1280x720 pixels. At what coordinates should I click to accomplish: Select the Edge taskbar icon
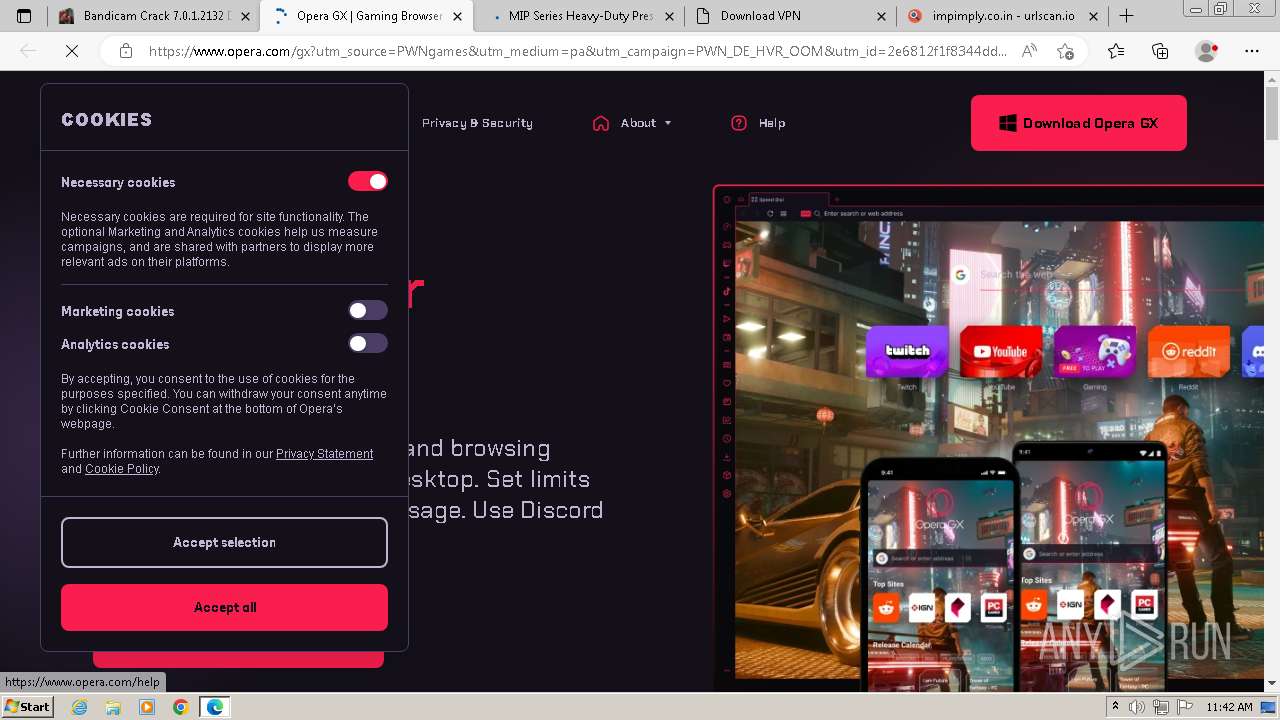pos(214,707)
